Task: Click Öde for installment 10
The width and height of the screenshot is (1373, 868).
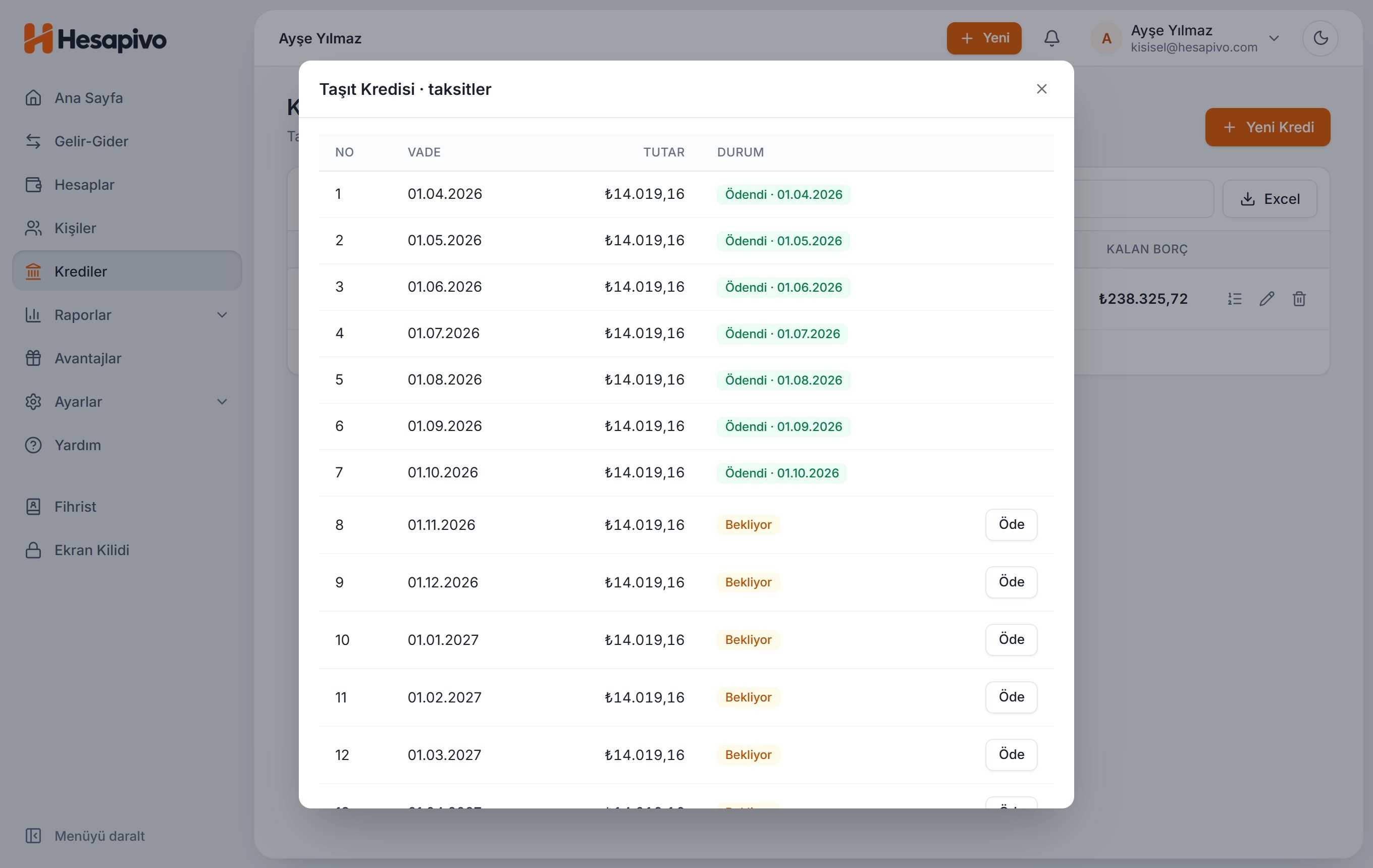Action: point(1011,639)
